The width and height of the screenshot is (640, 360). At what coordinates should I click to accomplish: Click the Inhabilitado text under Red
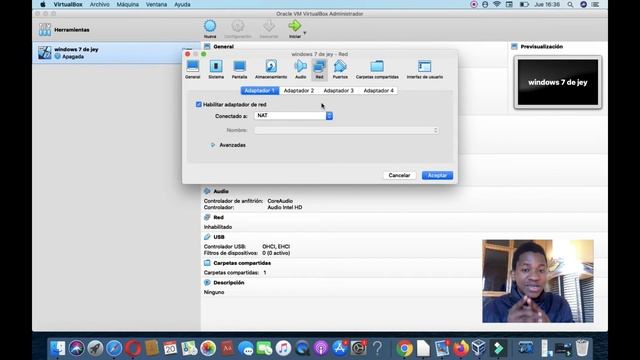point(218,227)
